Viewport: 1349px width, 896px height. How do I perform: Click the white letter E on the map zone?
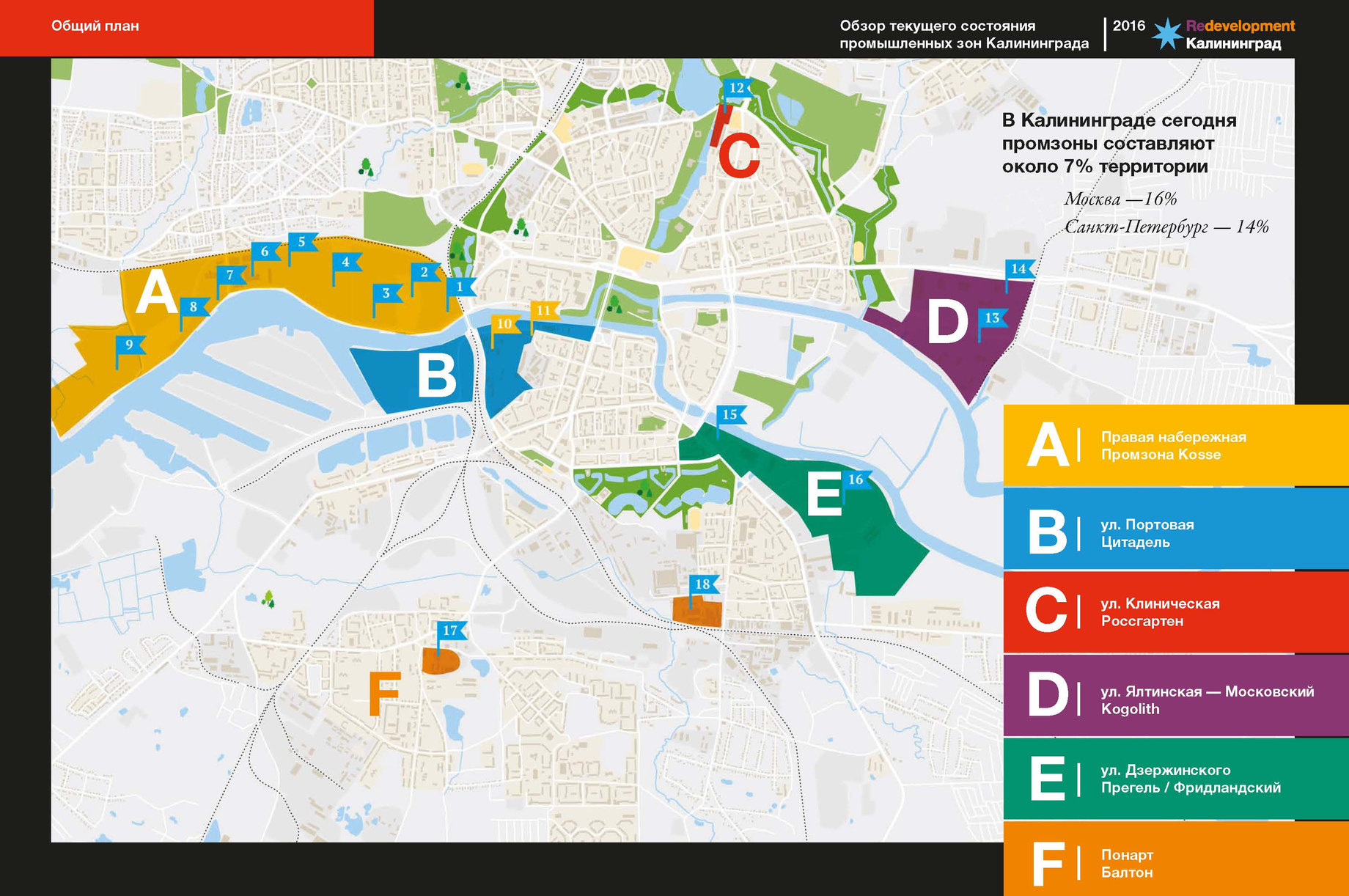click(x=824, y=493)
